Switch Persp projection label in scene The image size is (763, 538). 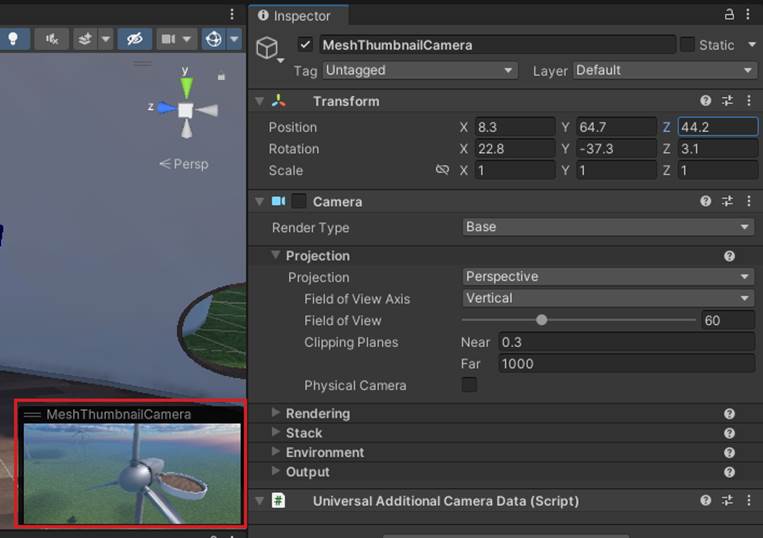pyautogui.click(x=184, y=164)
